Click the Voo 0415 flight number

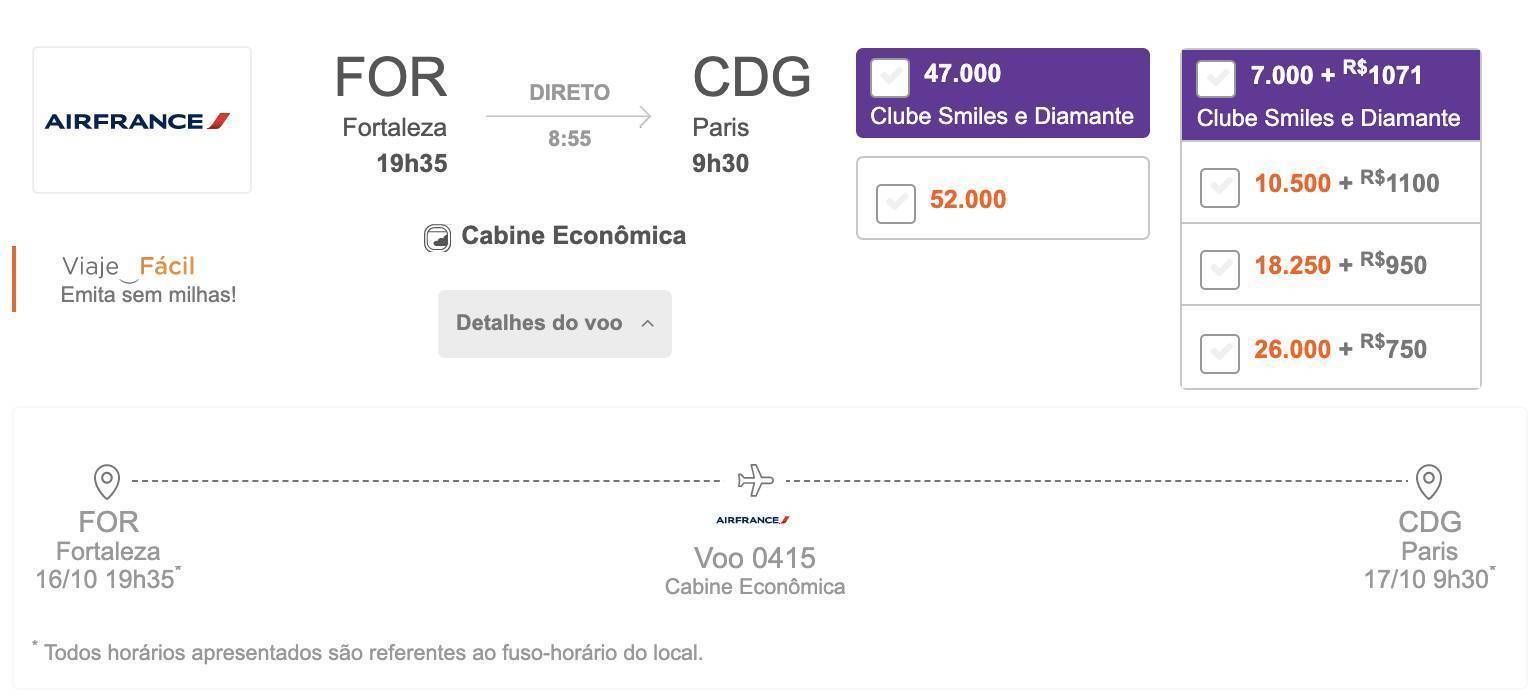coord(755,557)
